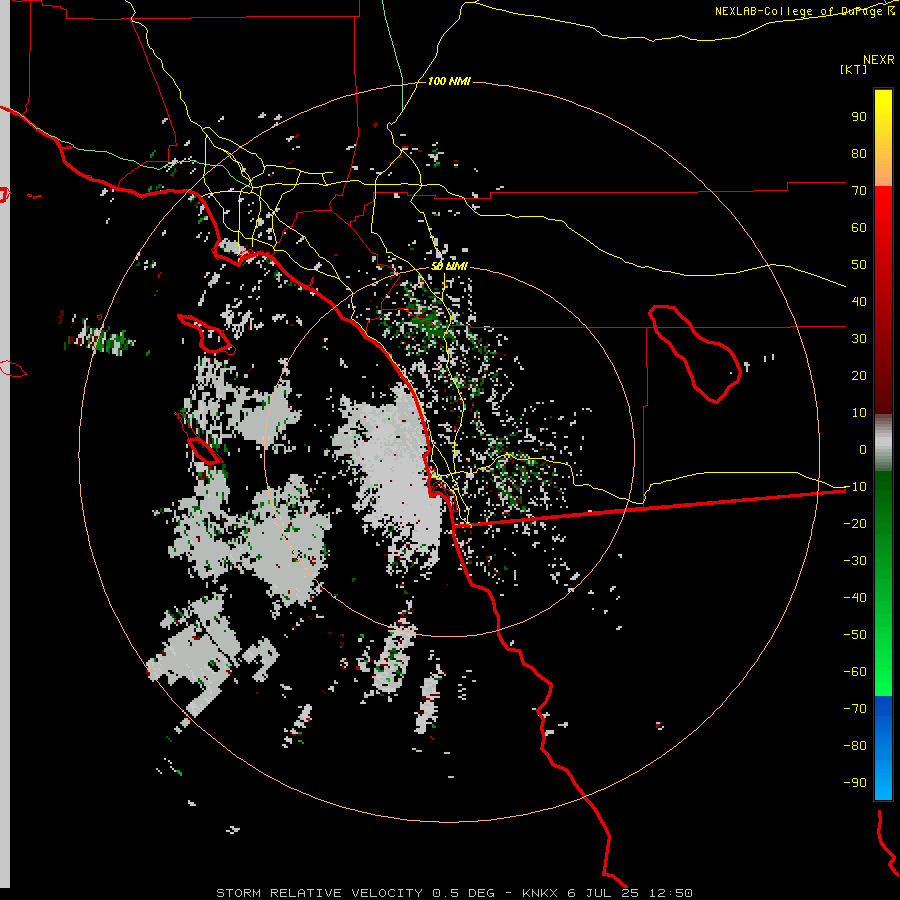
Task: Click the NEXR label above color scale
Action: tap(879, 60)
